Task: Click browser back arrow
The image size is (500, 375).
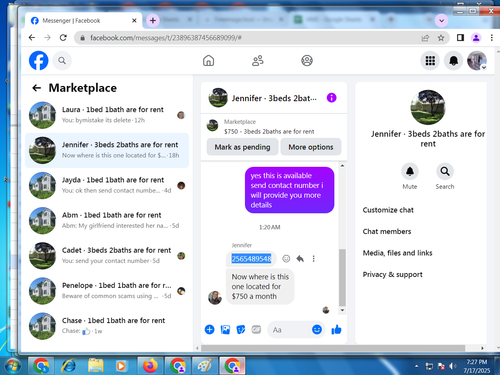Action: (32, 38)
